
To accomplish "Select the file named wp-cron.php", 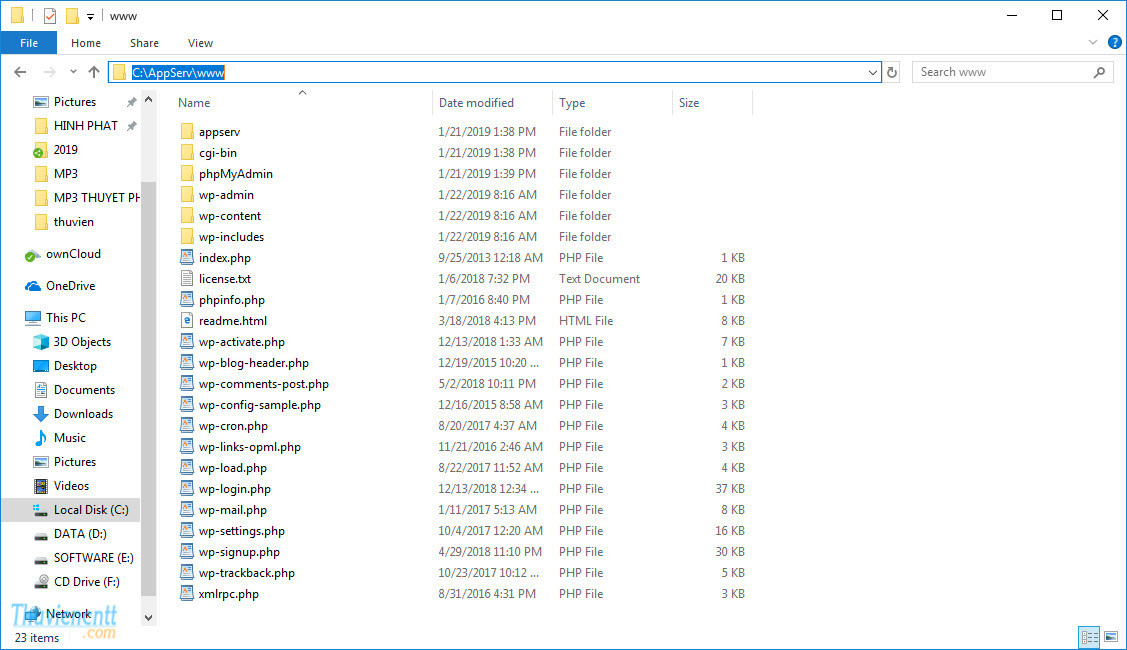I will click(234, 426).
